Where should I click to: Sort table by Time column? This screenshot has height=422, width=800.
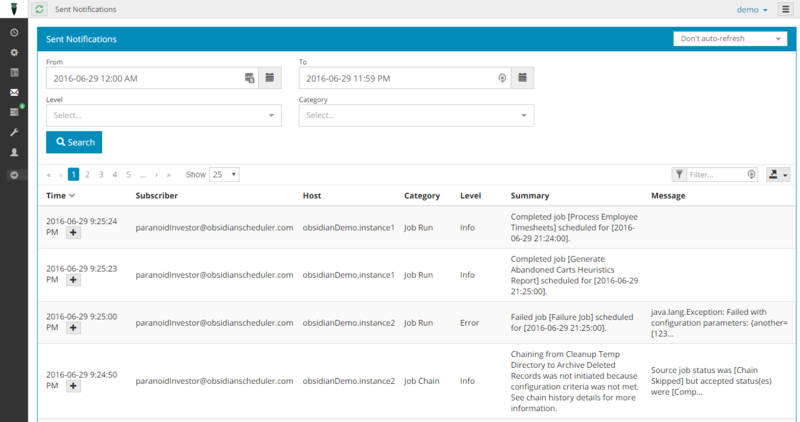[x=60, y=195]
